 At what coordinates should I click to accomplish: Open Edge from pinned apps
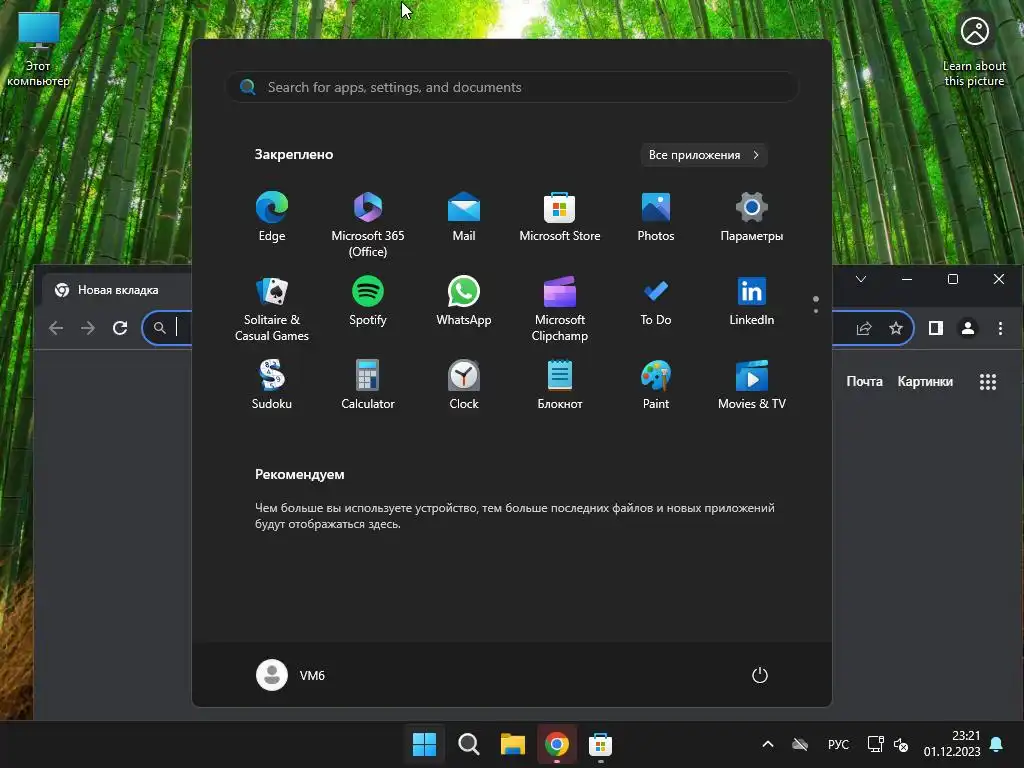pos(272,217)
